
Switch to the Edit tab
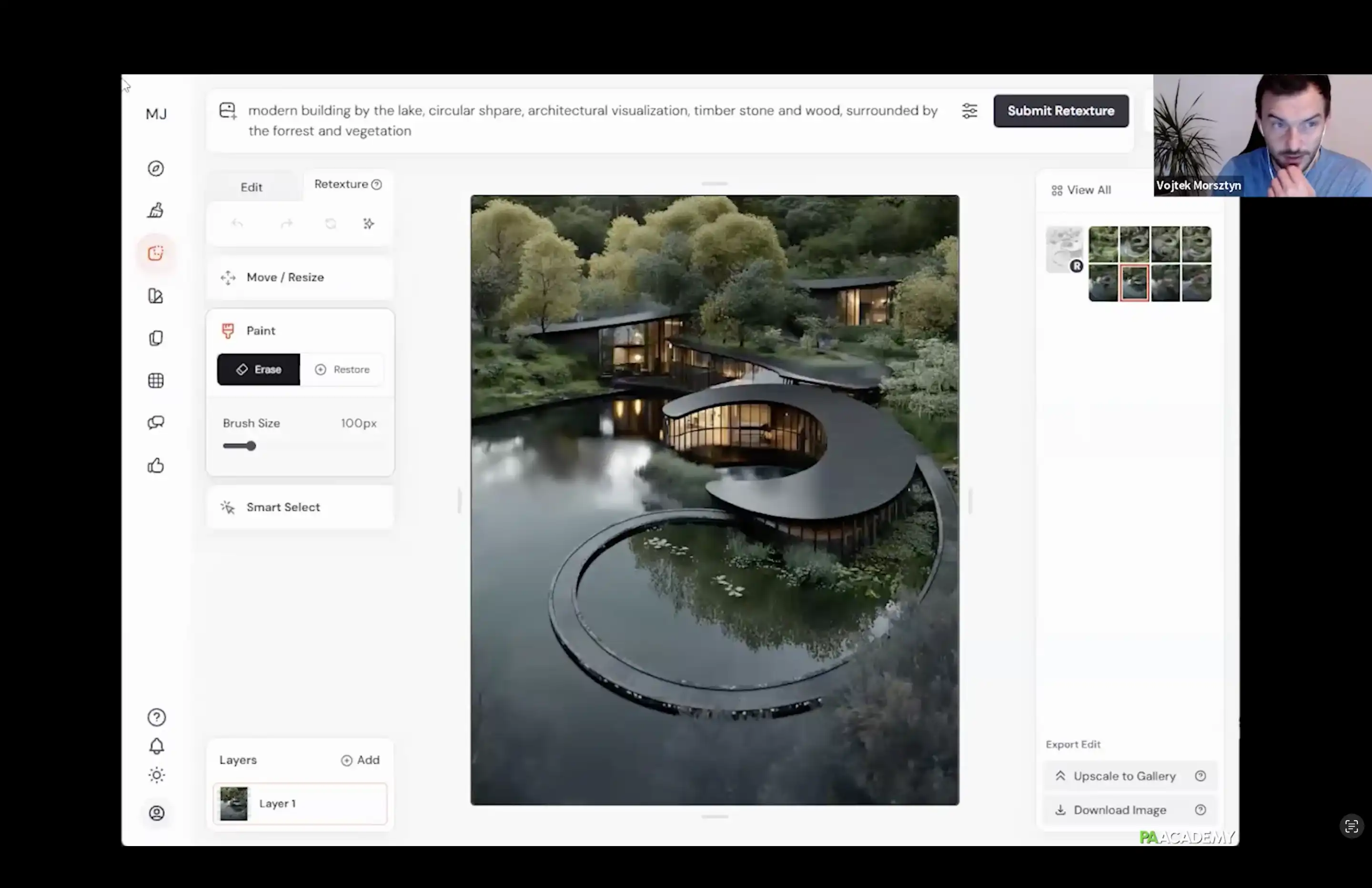pos(252,187)
